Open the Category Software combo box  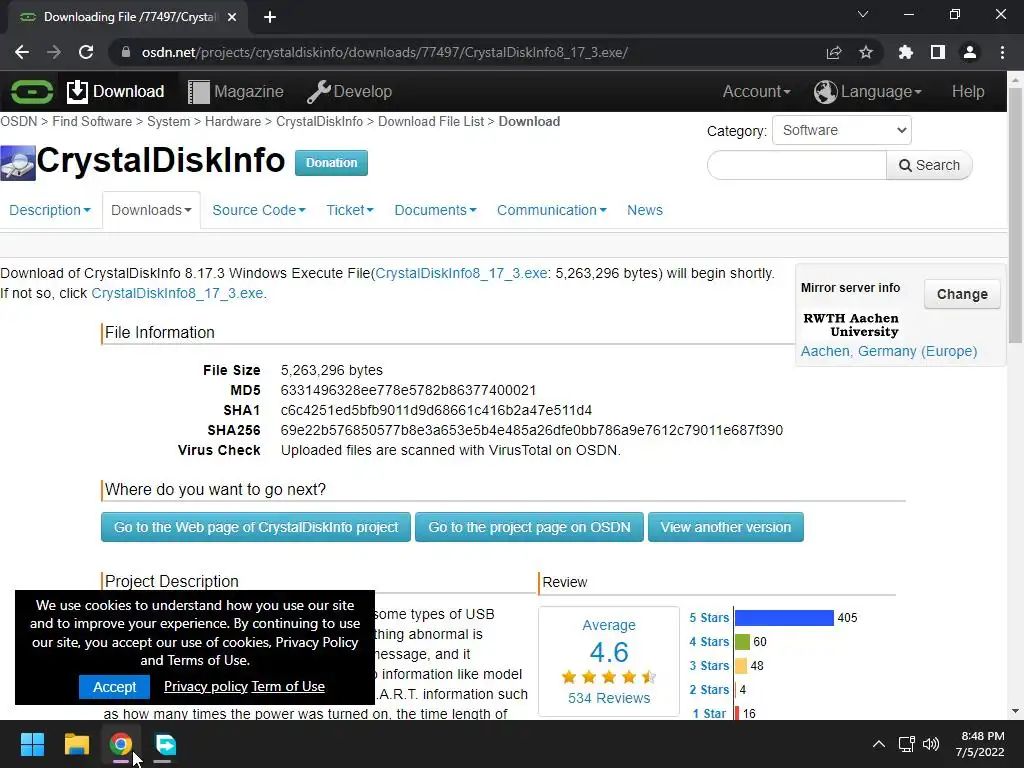tap(842, 130)
